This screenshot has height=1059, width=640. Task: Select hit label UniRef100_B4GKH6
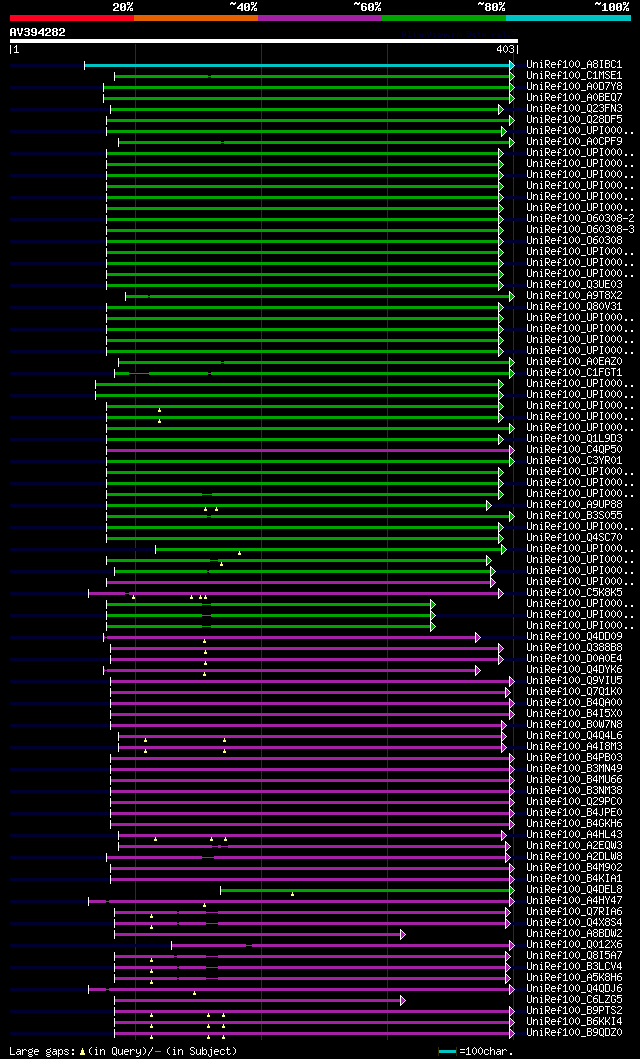[x=575, y=824]
